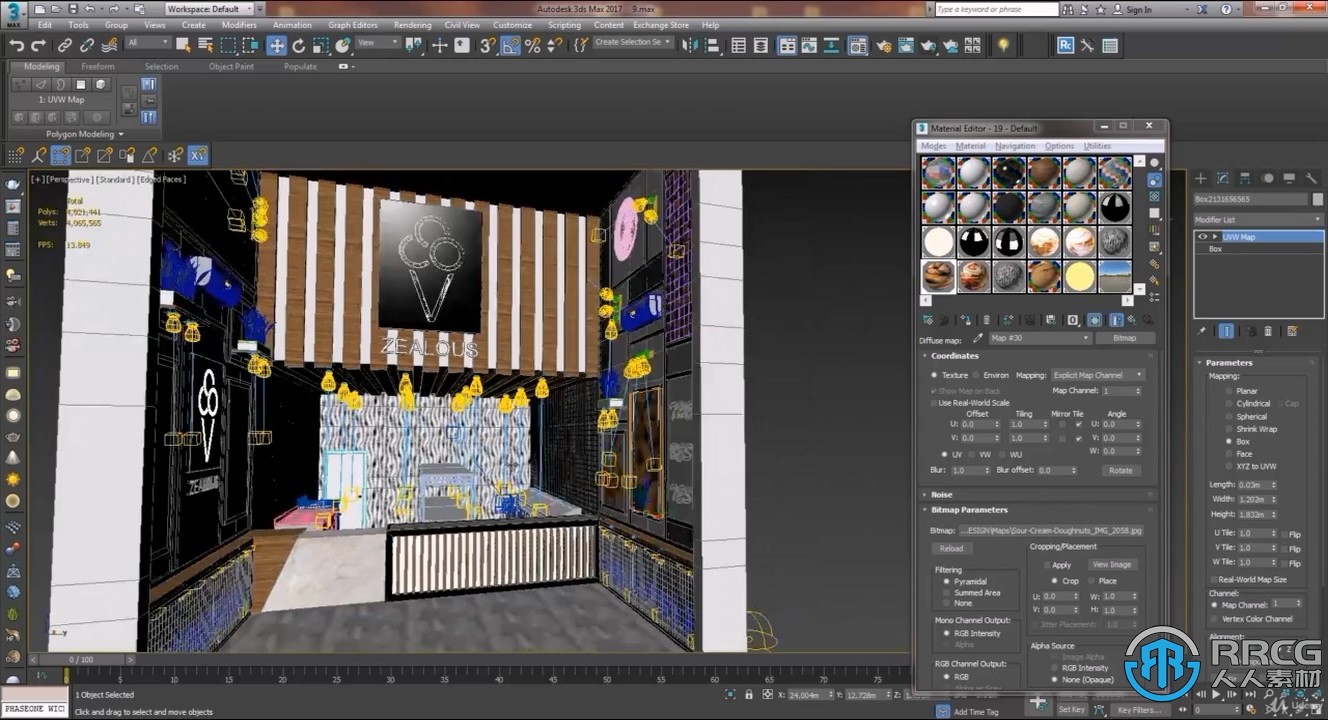
Task: Click the Rotate button
Action: pos(1120,470)
